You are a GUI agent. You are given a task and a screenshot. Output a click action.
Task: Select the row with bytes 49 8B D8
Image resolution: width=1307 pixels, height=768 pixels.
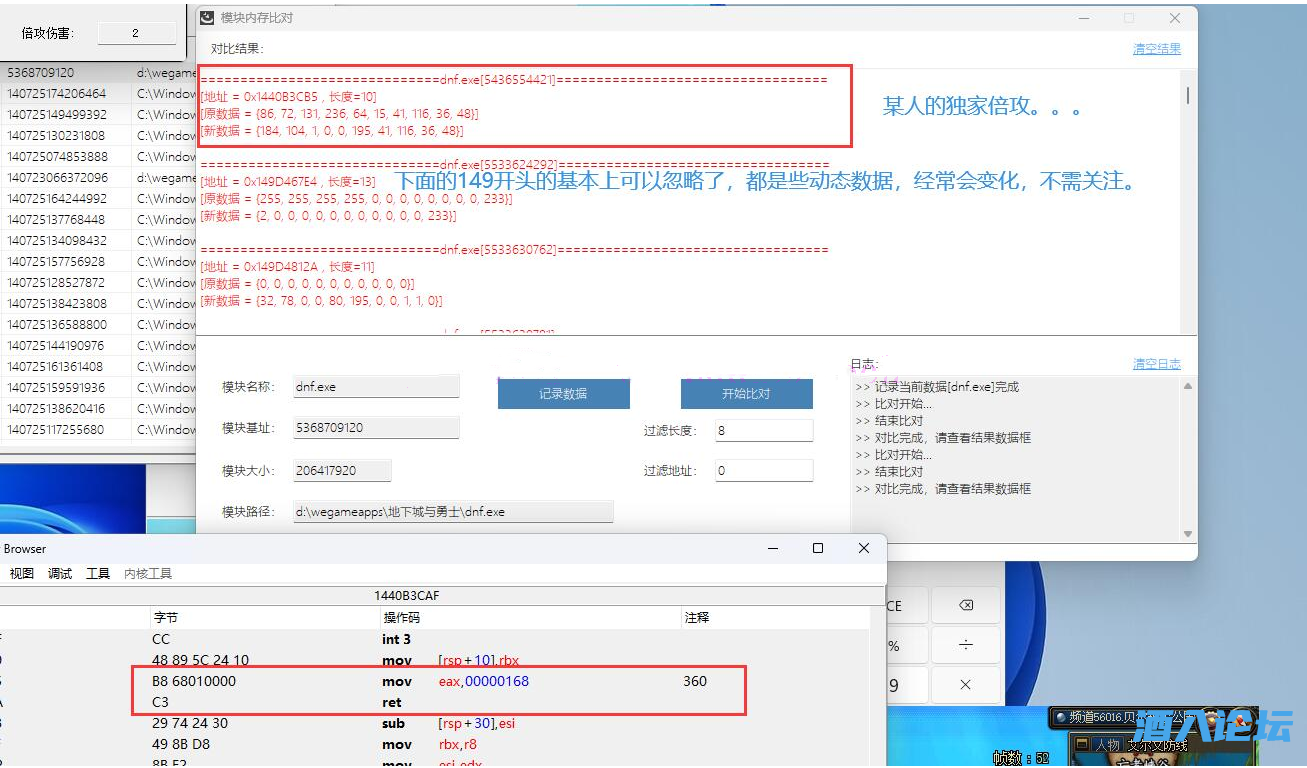pyautogui.click(x=435, y=744)
